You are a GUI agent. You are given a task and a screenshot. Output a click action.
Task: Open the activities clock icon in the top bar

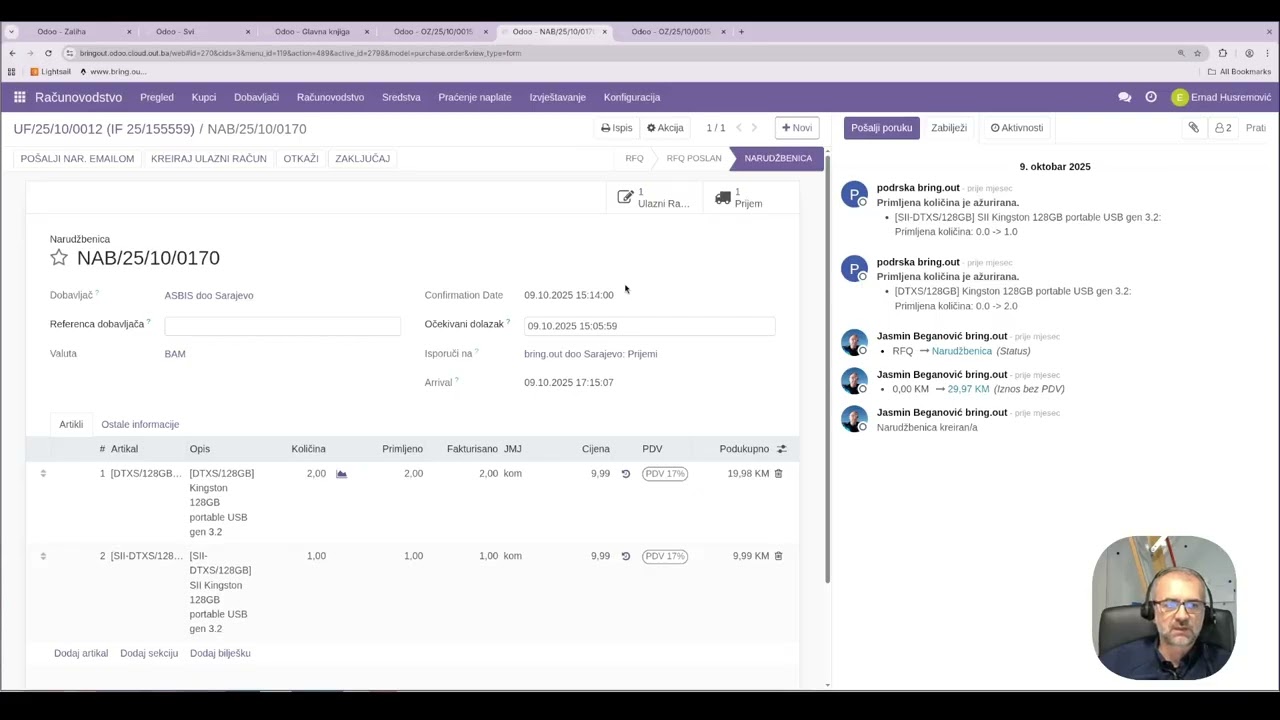pyautogui.click(x=1151, y=97)
